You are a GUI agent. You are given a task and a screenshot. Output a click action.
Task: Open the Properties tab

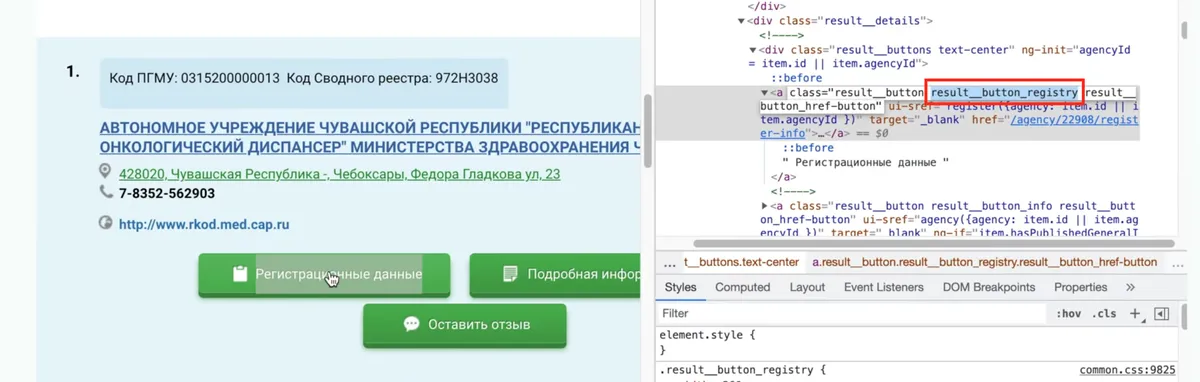tap(1080, 287)
